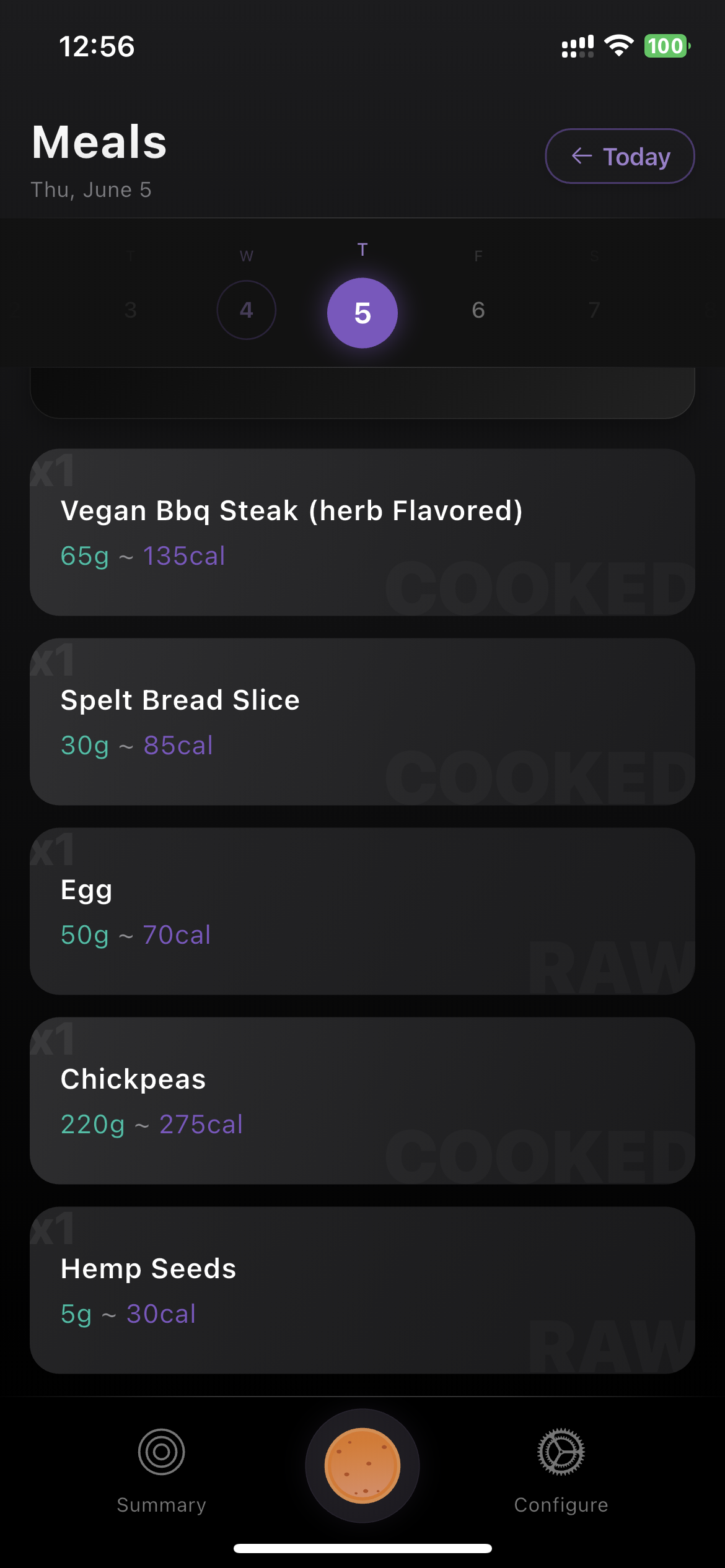Tap the back arrow in Today button
The height and width of the screenshot is (1568, 725).
581,156
